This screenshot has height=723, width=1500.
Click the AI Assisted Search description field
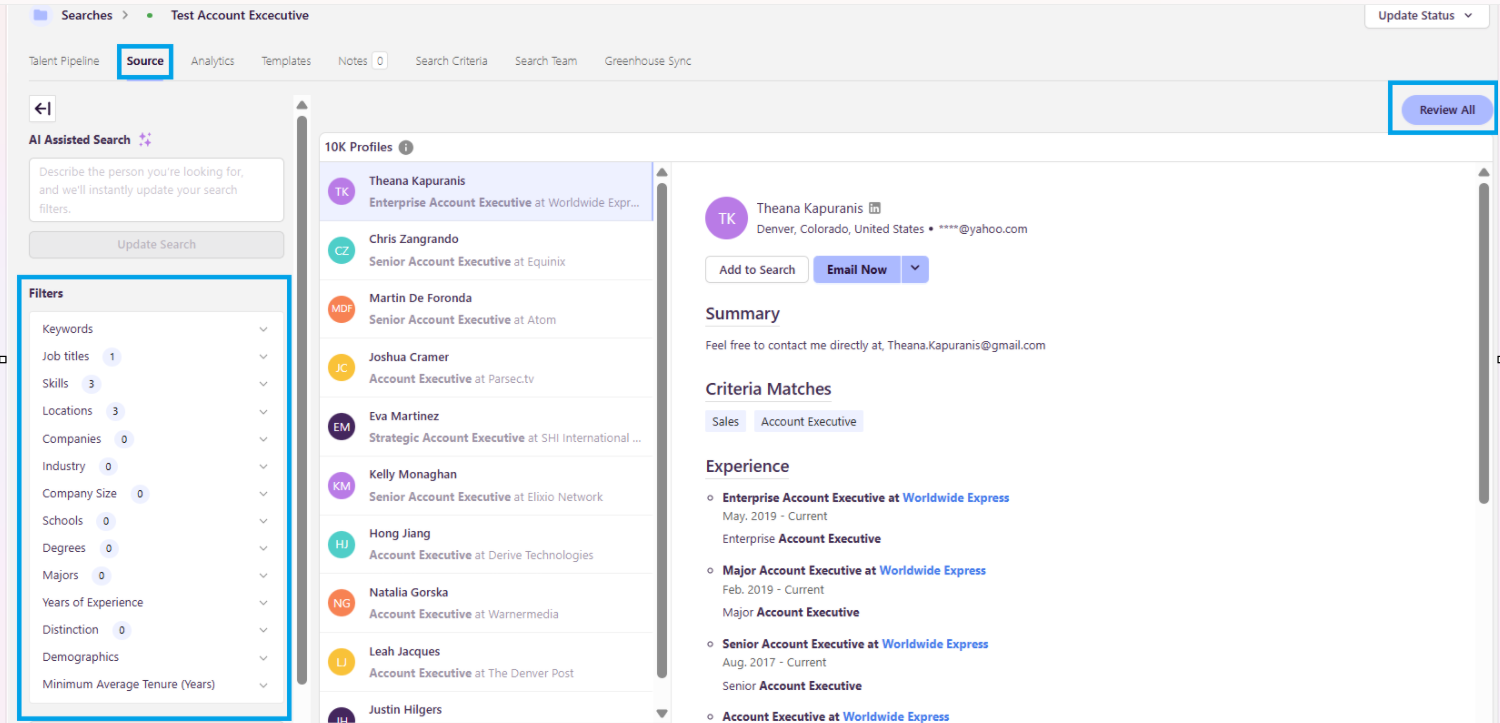[x=156, y=190]
